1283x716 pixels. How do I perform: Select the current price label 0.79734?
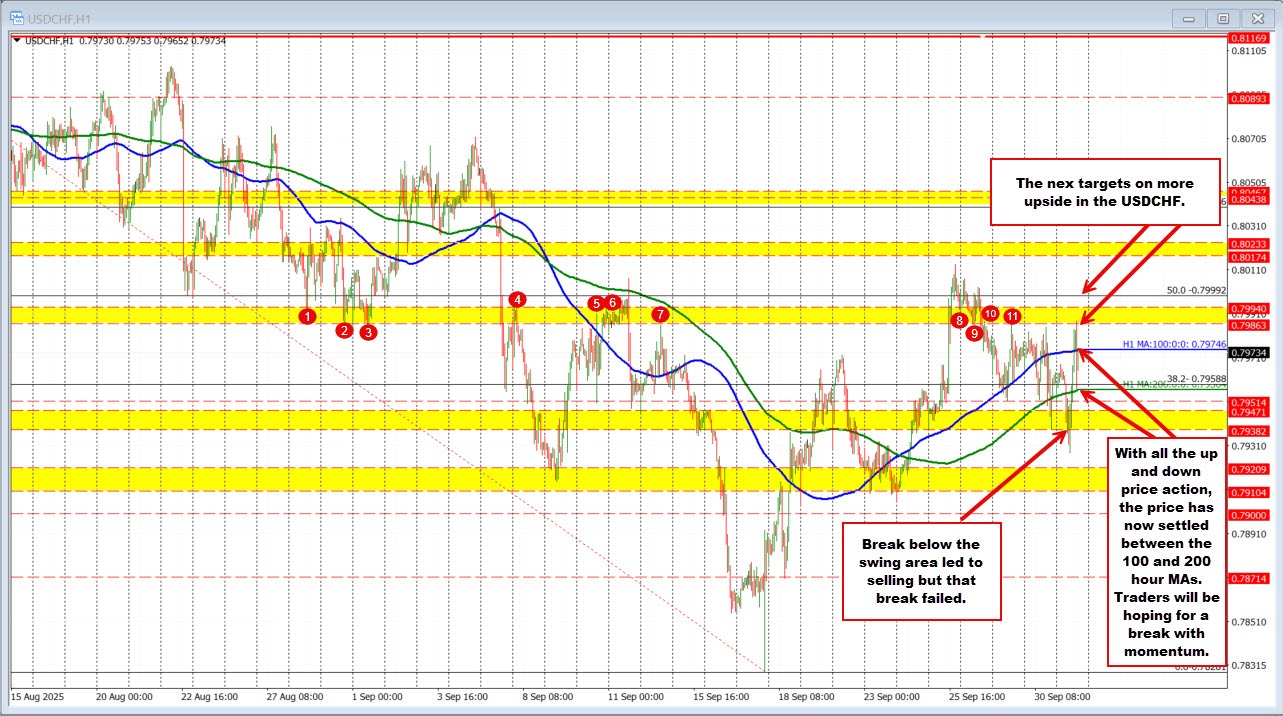[x=1249, y=352]
